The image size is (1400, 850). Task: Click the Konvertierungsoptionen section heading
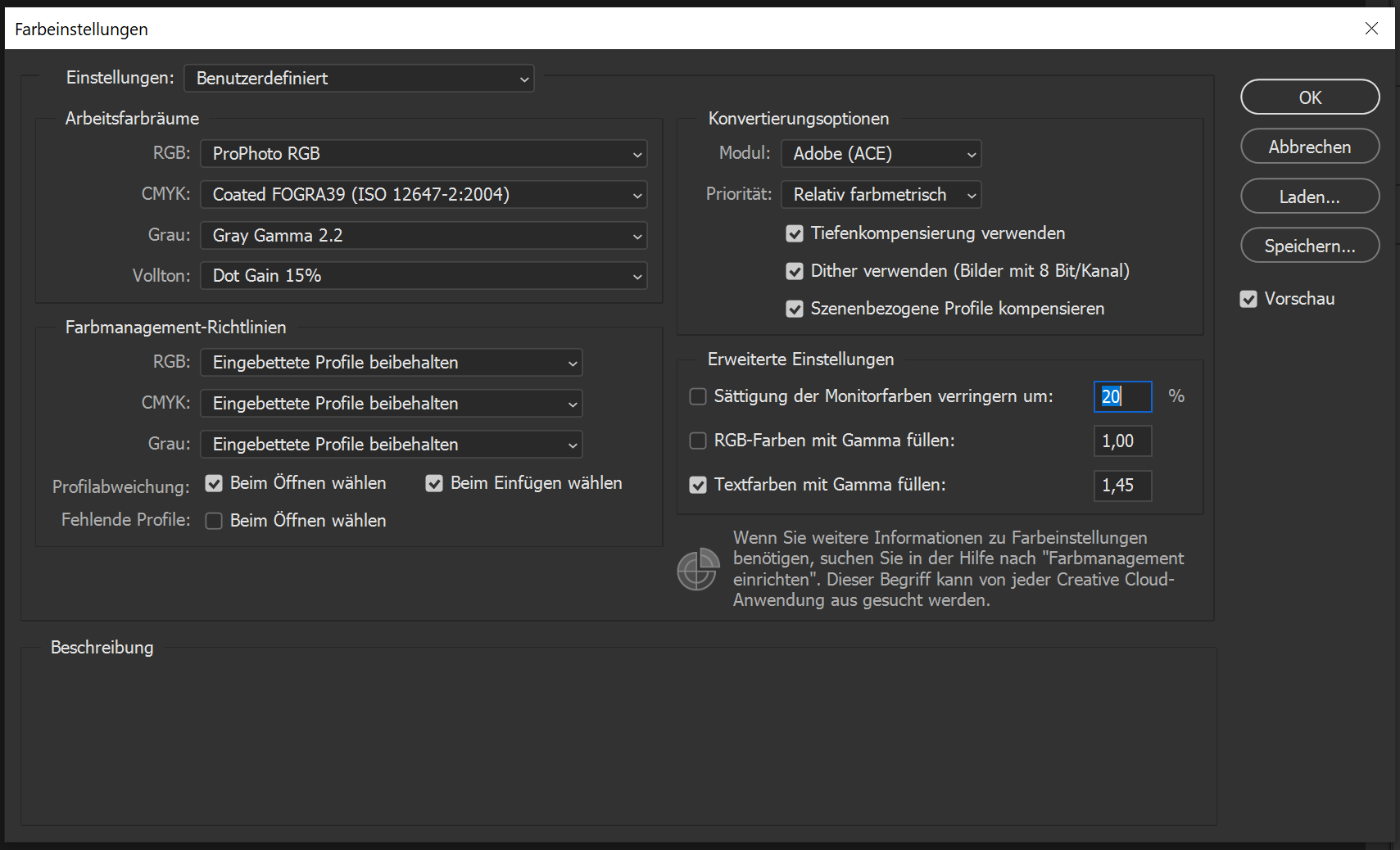799,119
